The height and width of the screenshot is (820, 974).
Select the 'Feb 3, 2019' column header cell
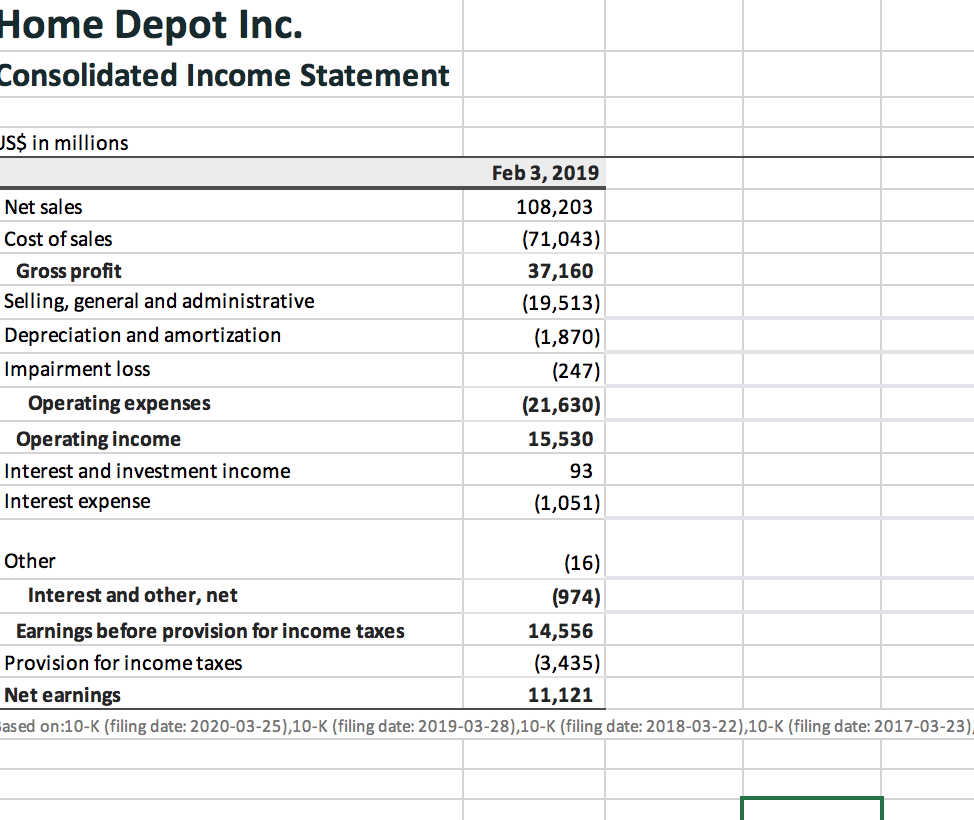click(534, 173)
